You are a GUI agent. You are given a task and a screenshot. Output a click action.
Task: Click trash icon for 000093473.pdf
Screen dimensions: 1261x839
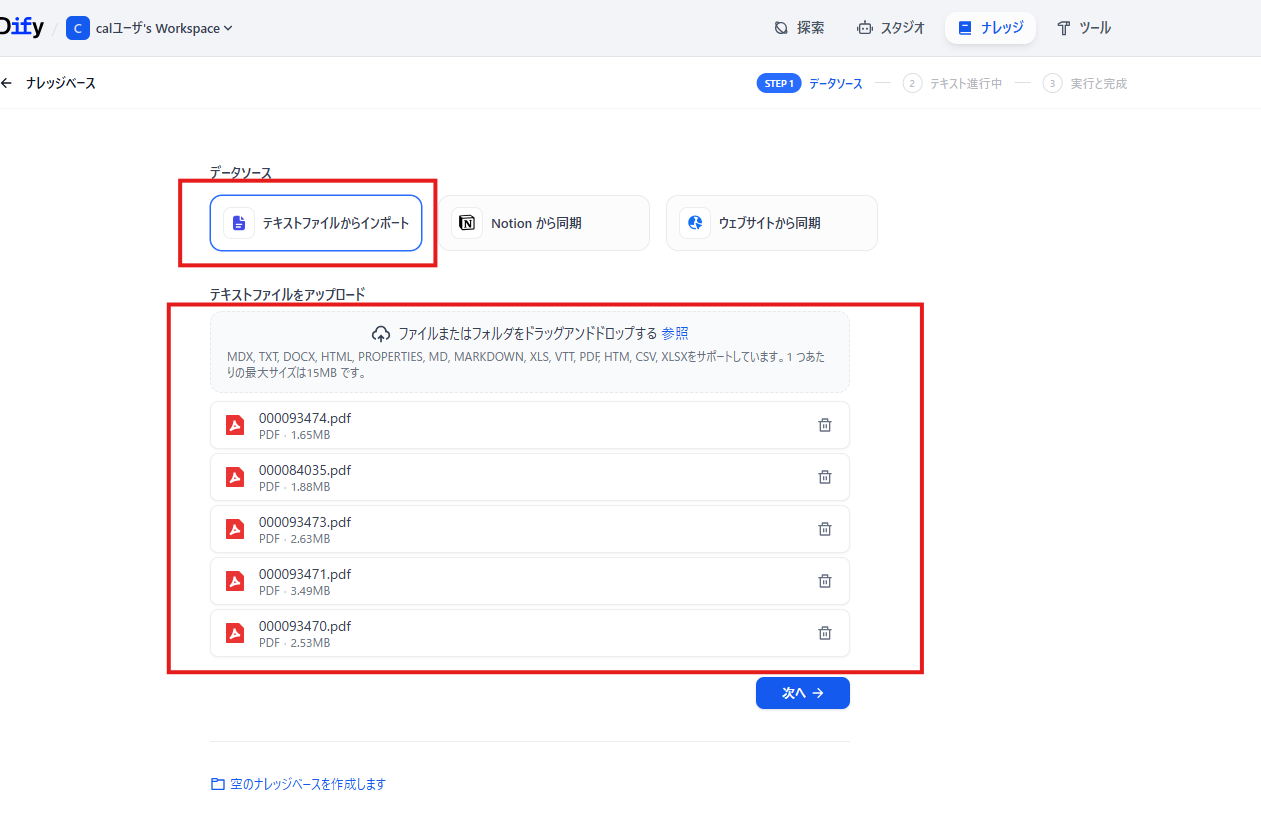coord(825,529)
